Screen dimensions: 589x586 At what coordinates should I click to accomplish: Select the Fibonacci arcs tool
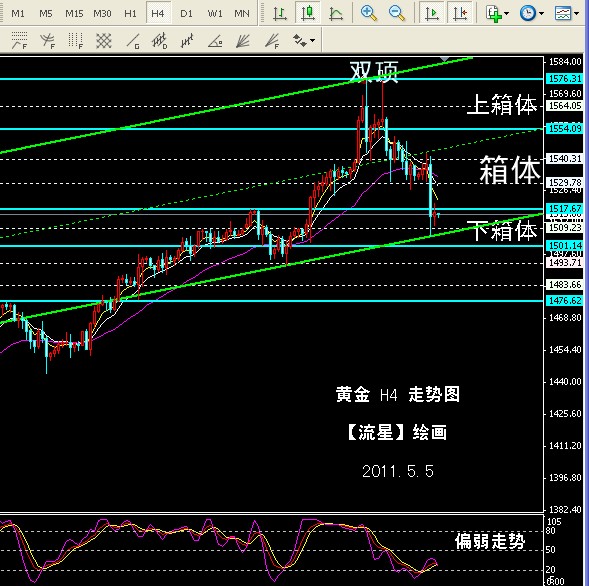47,41
